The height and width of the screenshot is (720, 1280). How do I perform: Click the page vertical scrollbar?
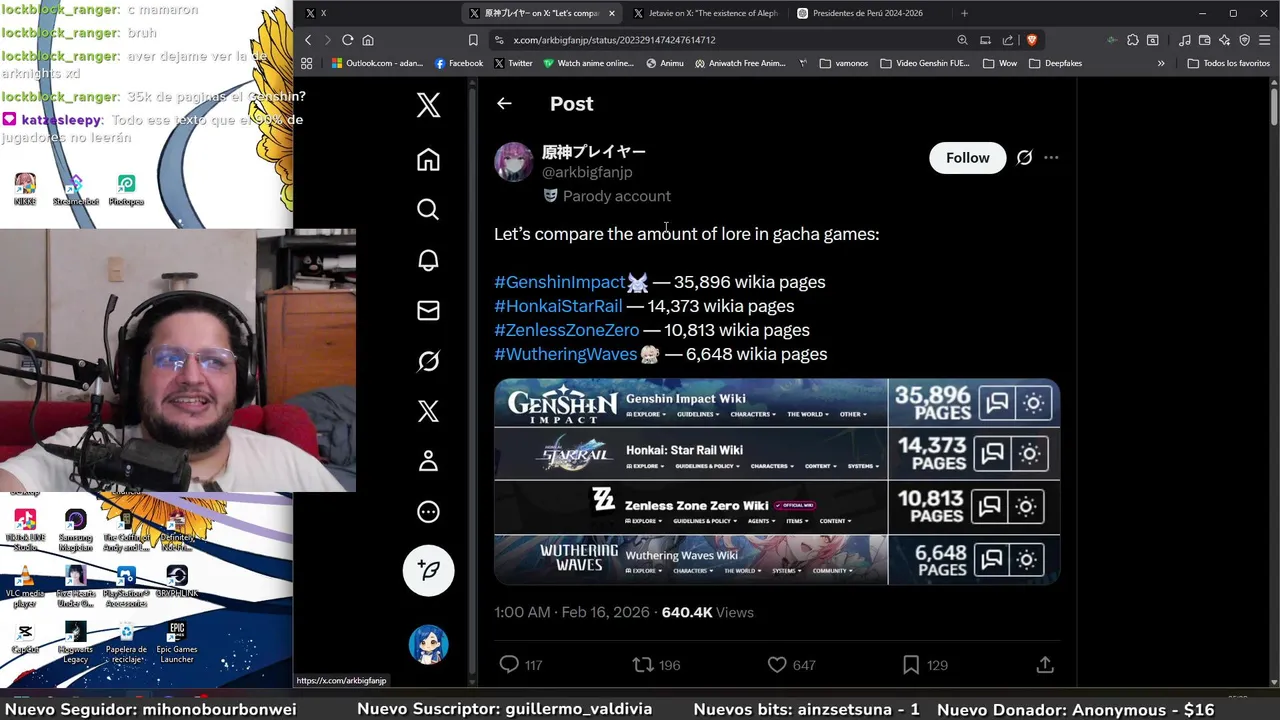(x=1274, y=107)
